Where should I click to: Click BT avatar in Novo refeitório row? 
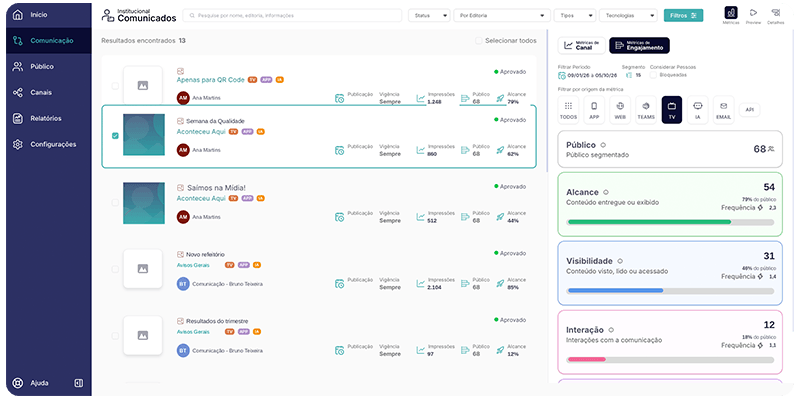[183, 284]
